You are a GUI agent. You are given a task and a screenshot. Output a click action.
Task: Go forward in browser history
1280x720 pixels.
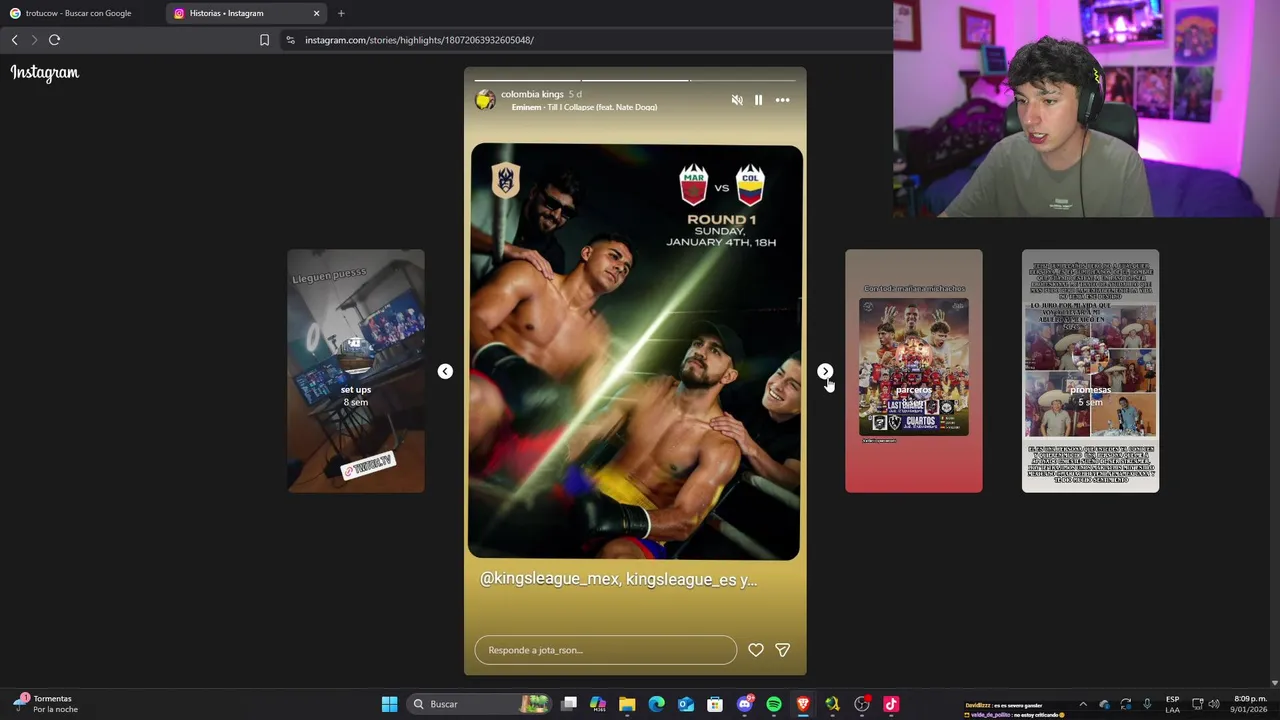[33, 40]
